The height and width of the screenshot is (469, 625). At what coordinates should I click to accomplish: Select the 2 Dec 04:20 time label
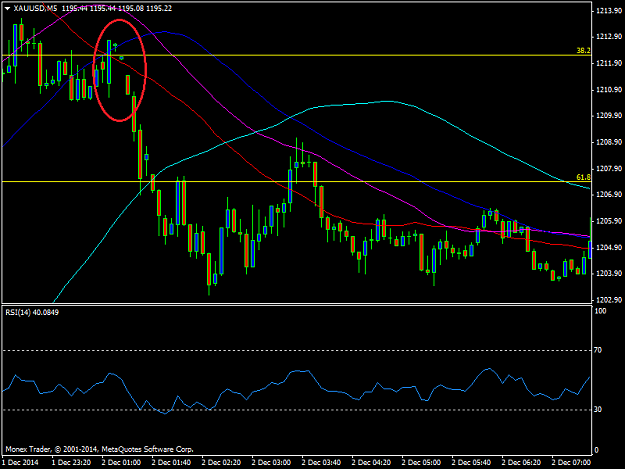(x=371, y=463)
